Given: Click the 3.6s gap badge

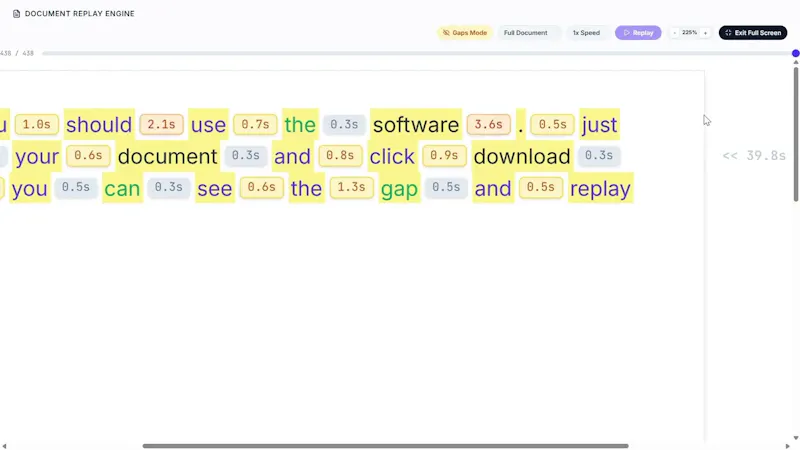Looking at the screenshot, I should pyautogui.click(x=488, y=124).
